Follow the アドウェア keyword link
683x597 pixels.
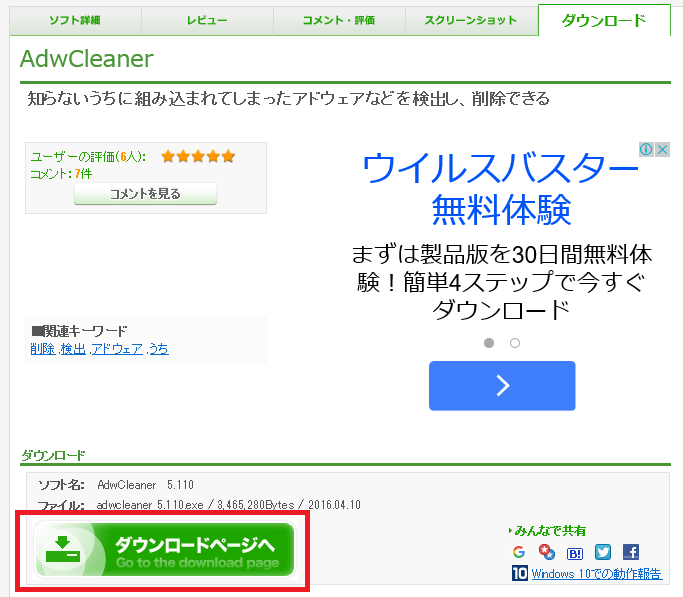point(117,349)
